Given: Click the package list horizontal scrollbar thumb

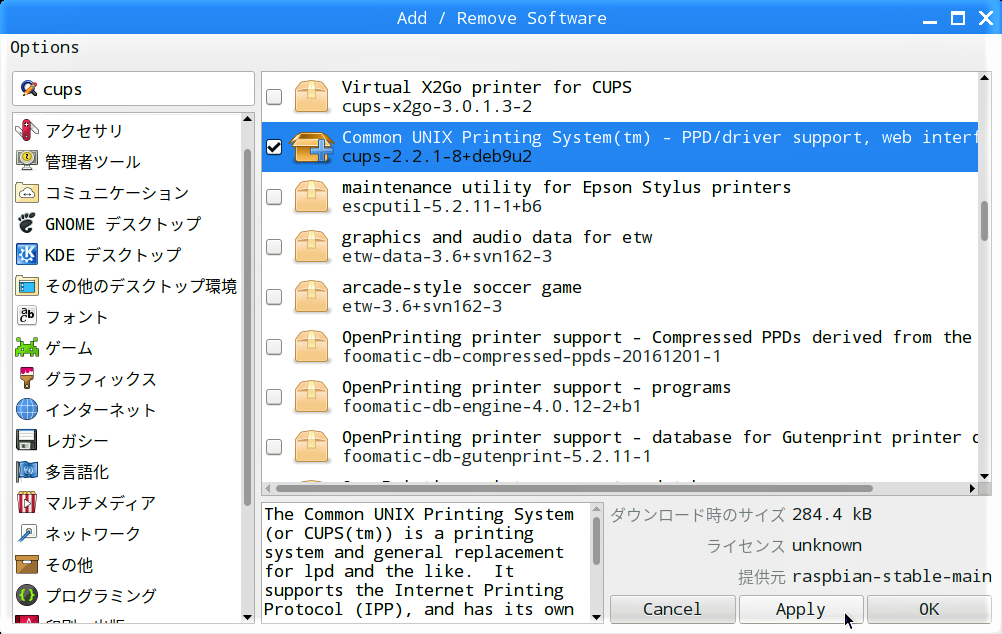Looking at the screenshot, I should (x=574, y=488).
